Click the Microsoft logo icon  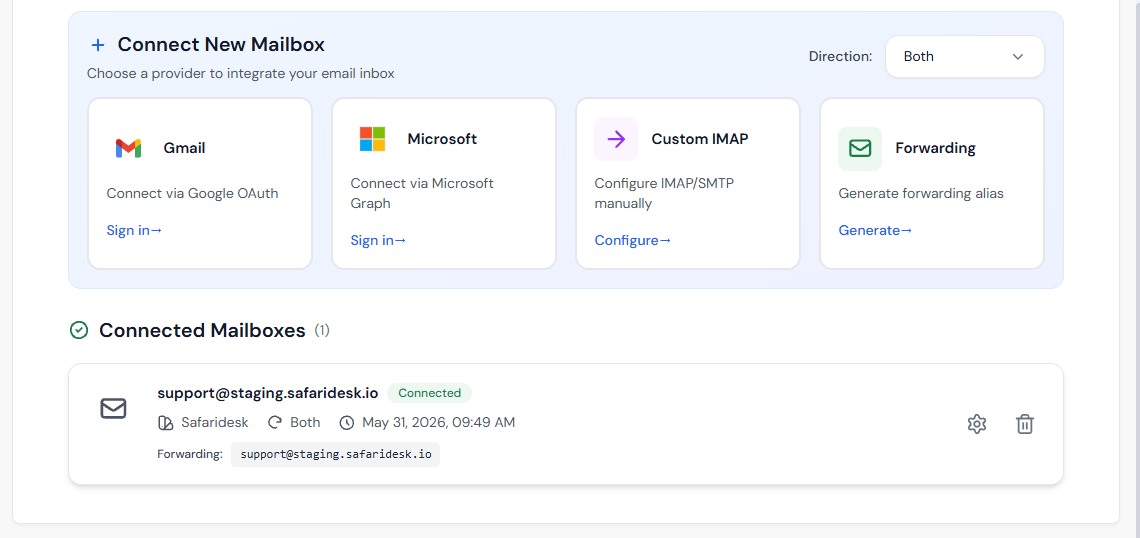tap(372, 138)
